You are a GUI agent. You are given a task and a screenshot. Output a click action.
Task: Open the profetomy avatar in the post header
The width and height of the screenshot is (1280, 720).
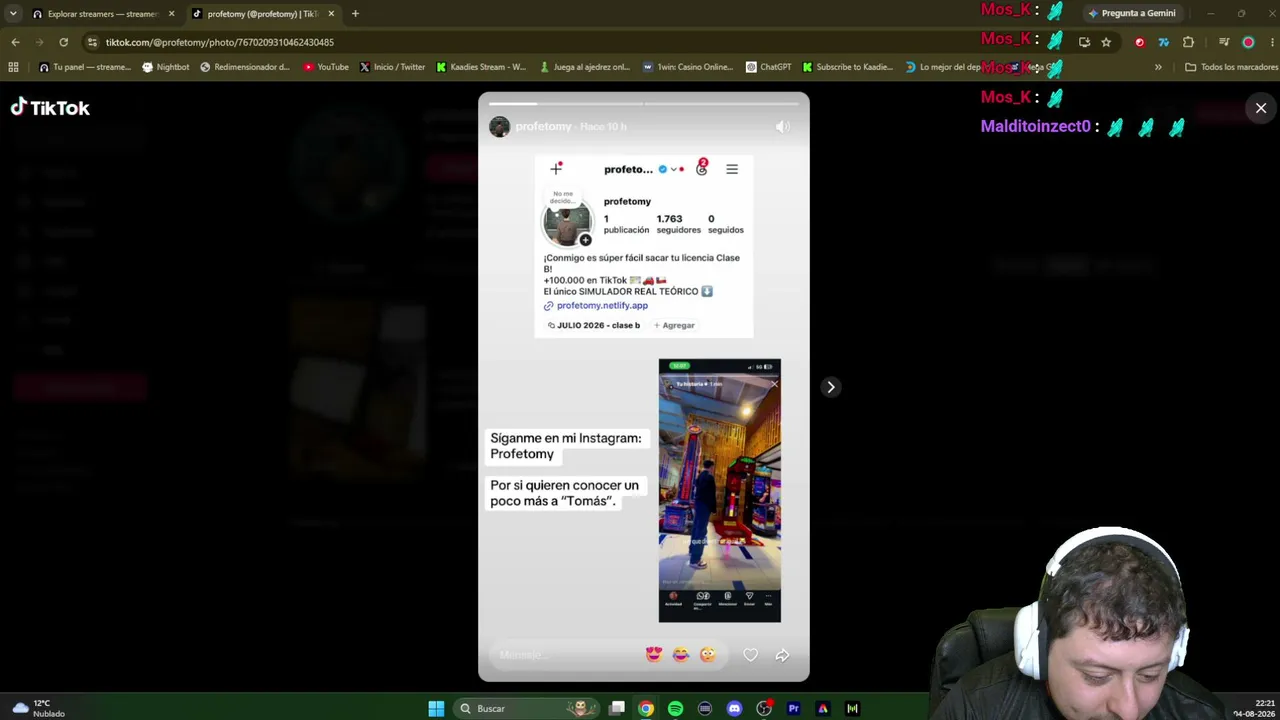point(499,126)
